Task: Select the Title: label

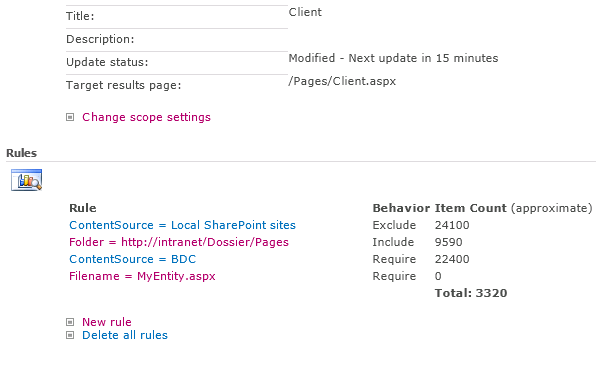Action: (x=80, y=16)
